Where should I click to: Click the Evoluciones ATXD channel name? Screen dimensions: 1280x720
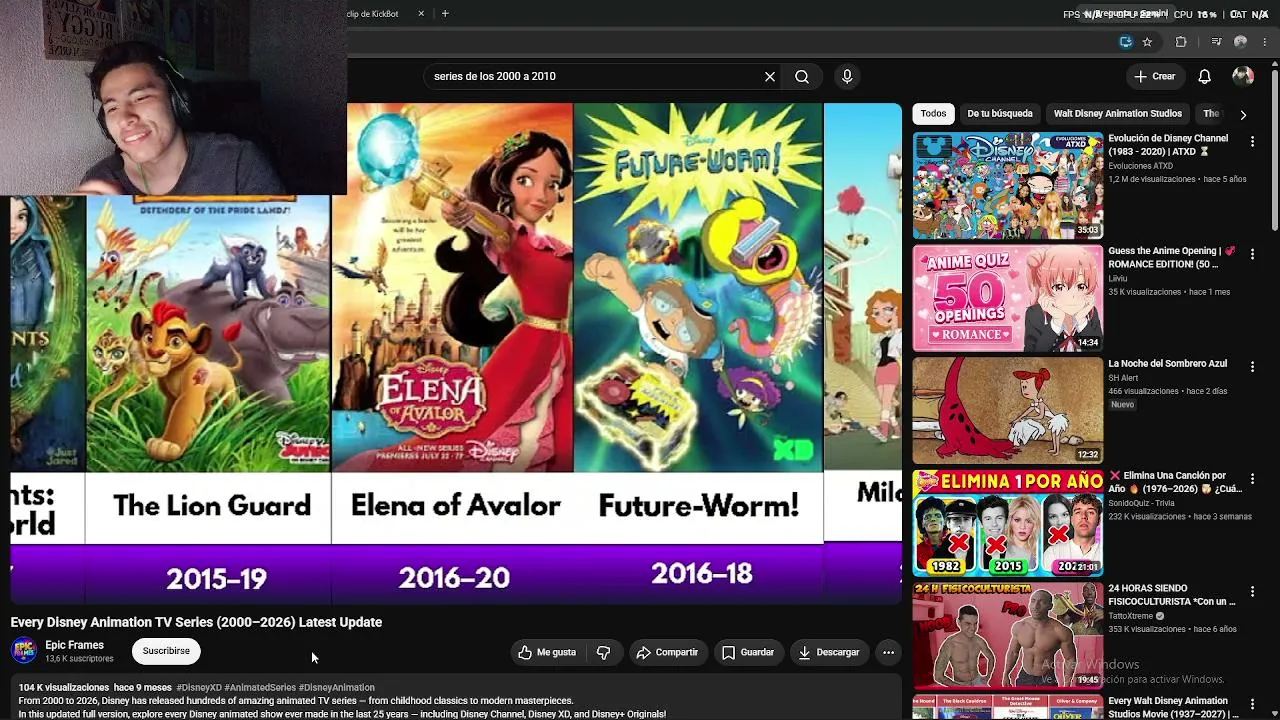click(x=1141, y=166)
